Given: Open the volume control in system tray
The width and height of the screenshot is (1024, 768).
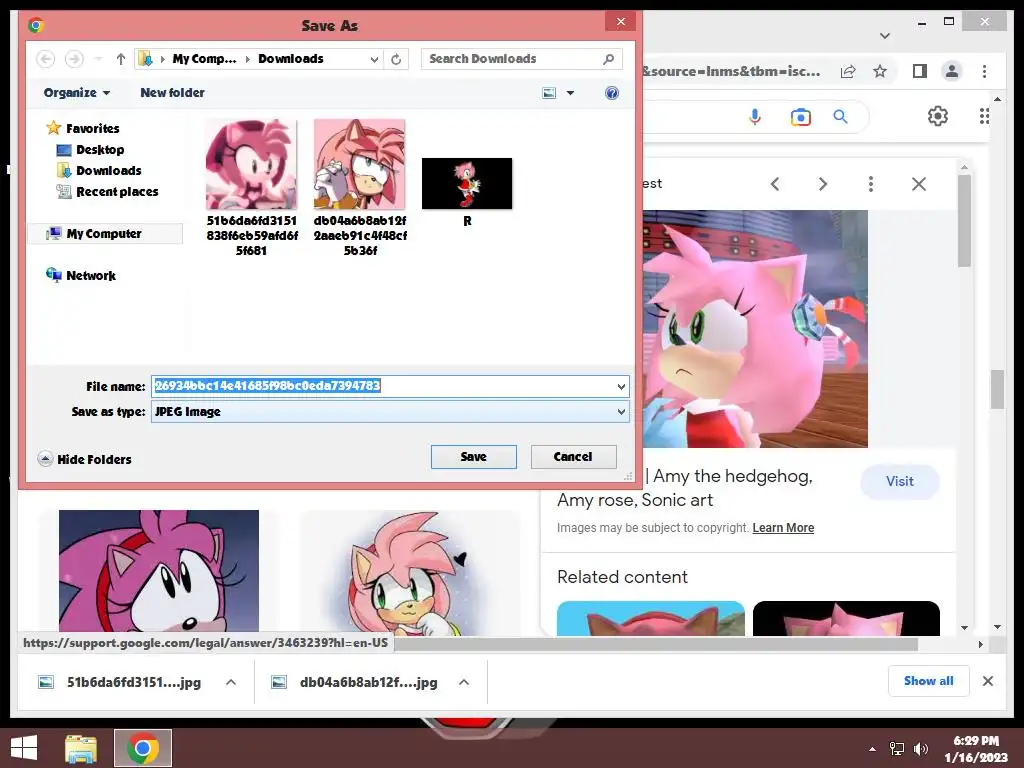Looking at the screenshot, I should (921, 749).
